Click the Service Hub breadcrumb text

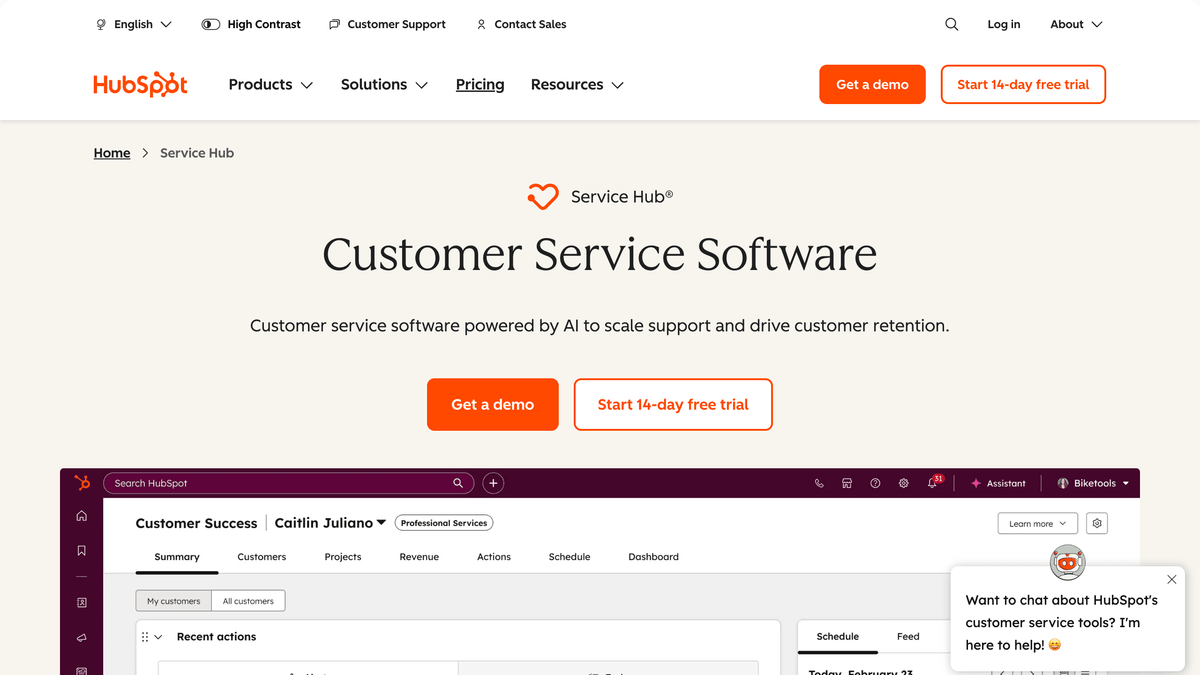click(197, 153)
